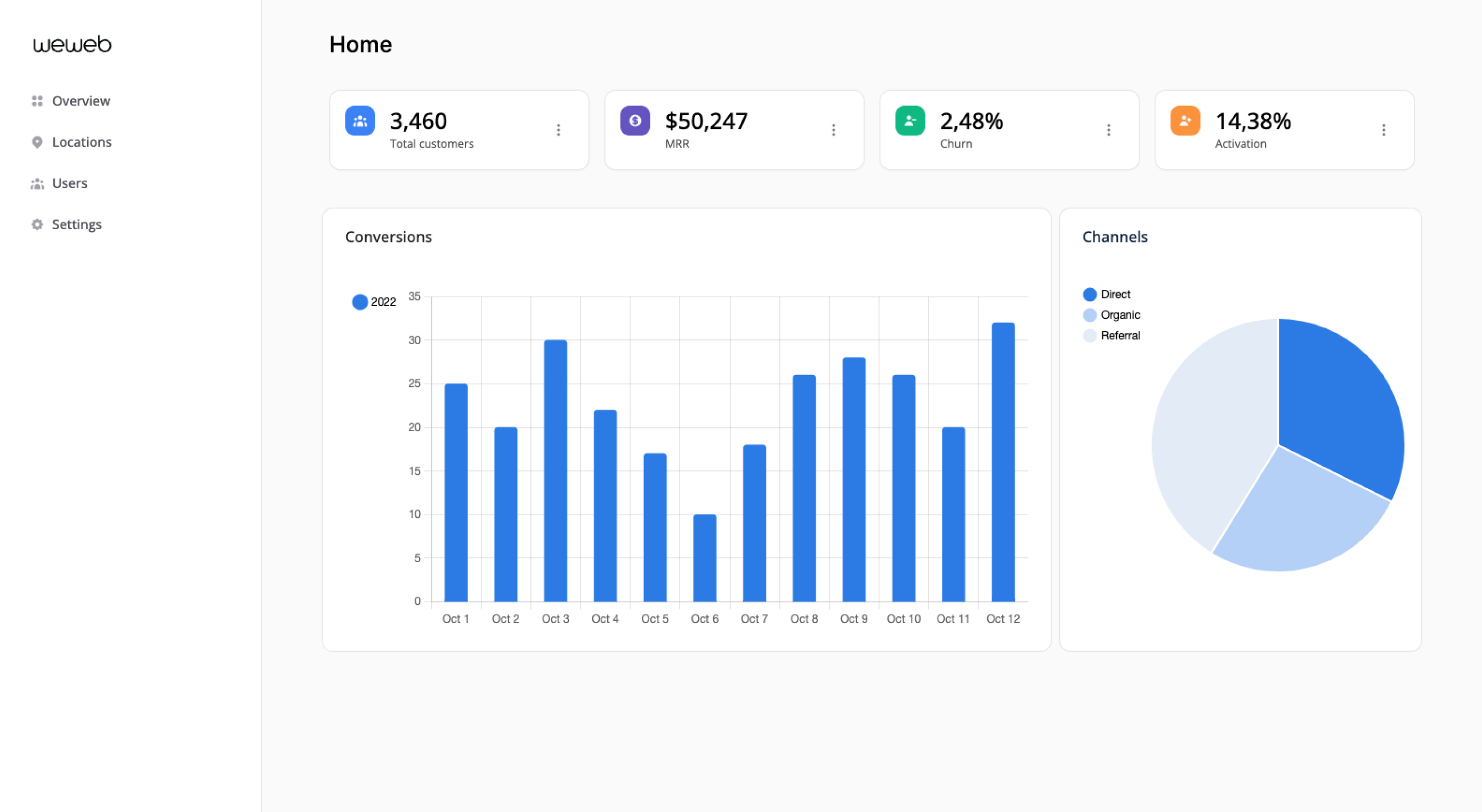Select Users in the navigation menu
This screenshot has height=812, width=1482.
click(x=70, y=183)
